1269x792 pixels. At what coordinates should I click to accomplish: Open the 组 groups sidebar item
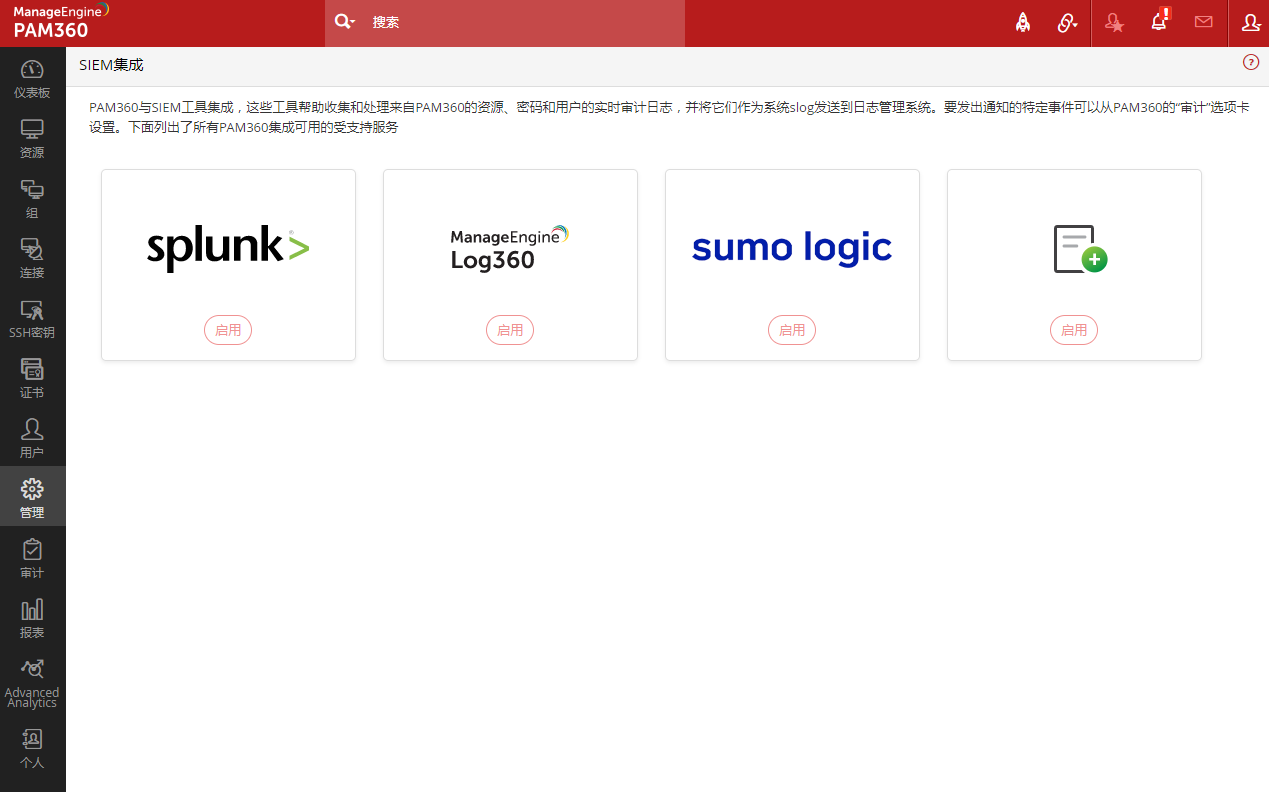pyautogui.click(x=32, y=199)
